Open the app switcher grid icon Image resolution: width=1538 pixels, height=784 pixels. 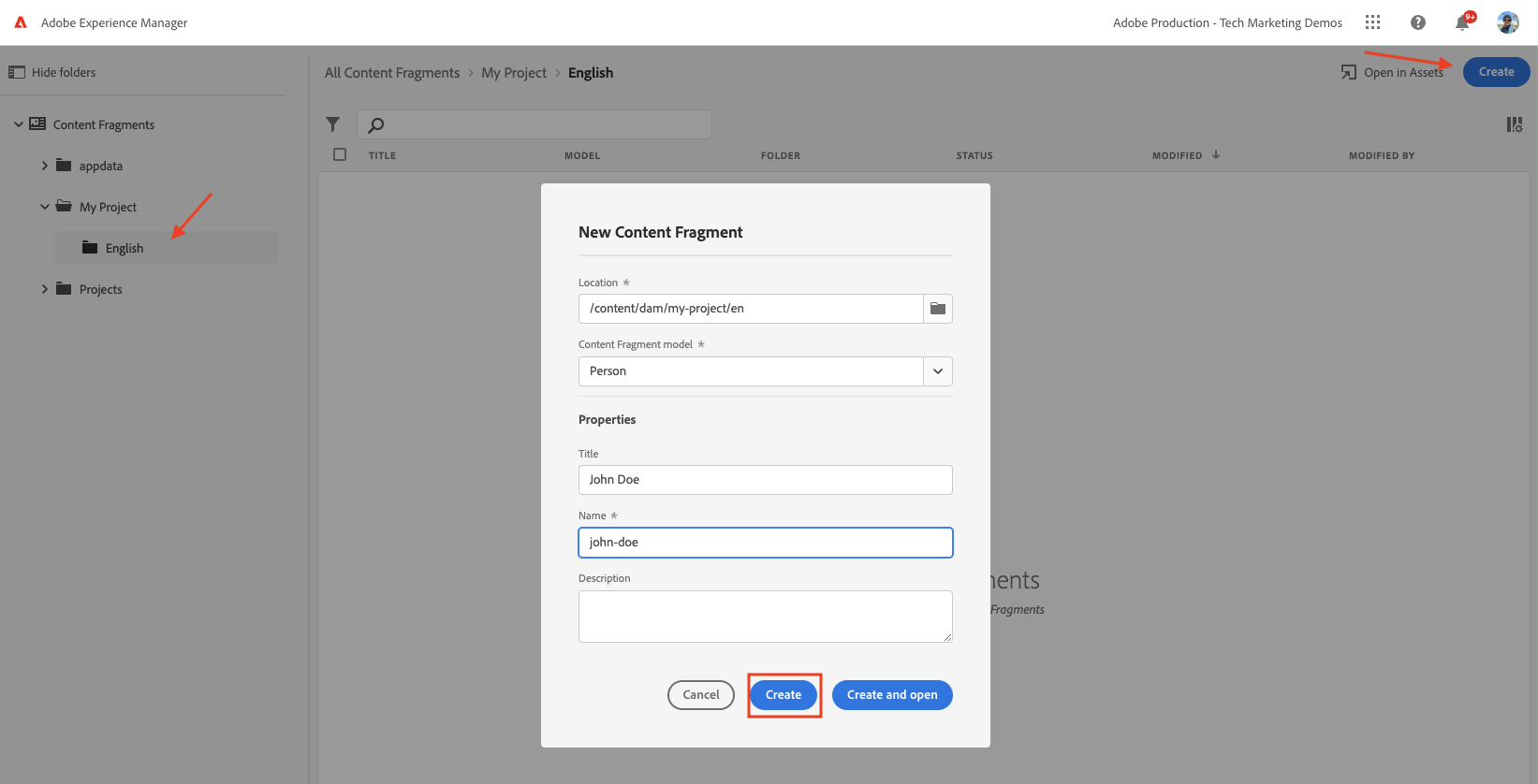[x=1372, y=22]
